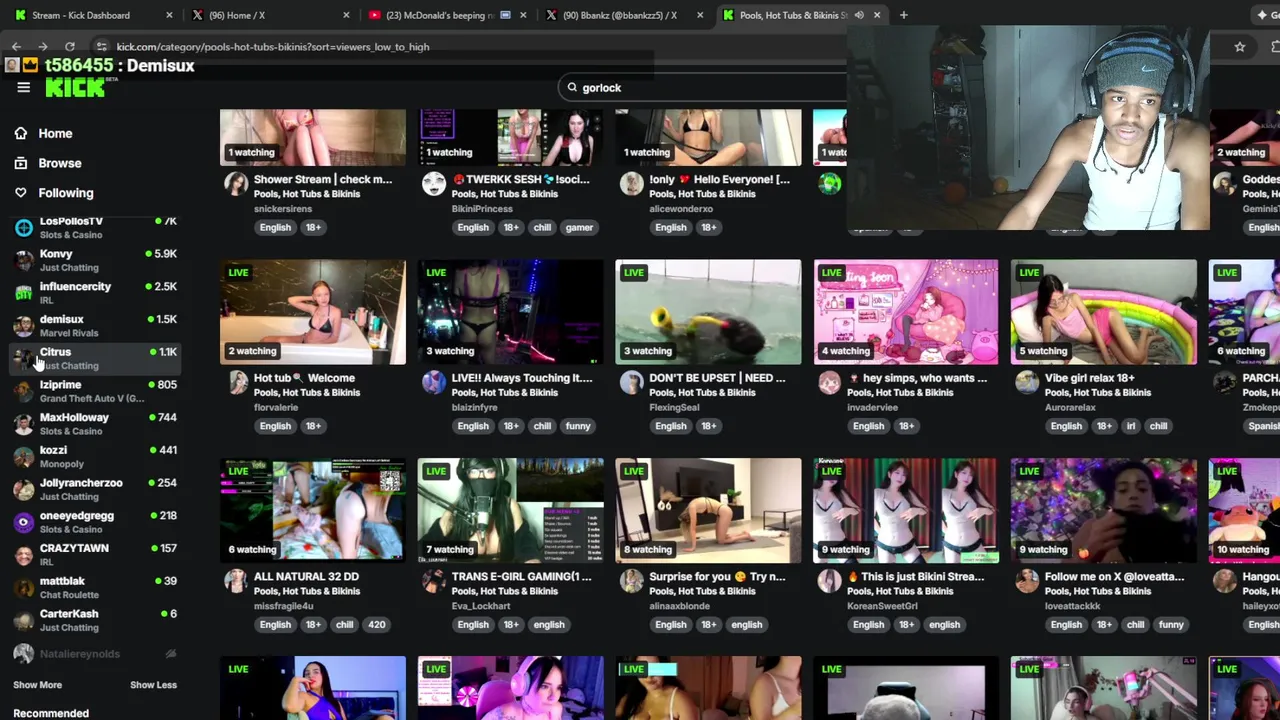Click alinaaxblonde streamer avatar
This screenshot has width=1280, height=720.
click(632, 581)
